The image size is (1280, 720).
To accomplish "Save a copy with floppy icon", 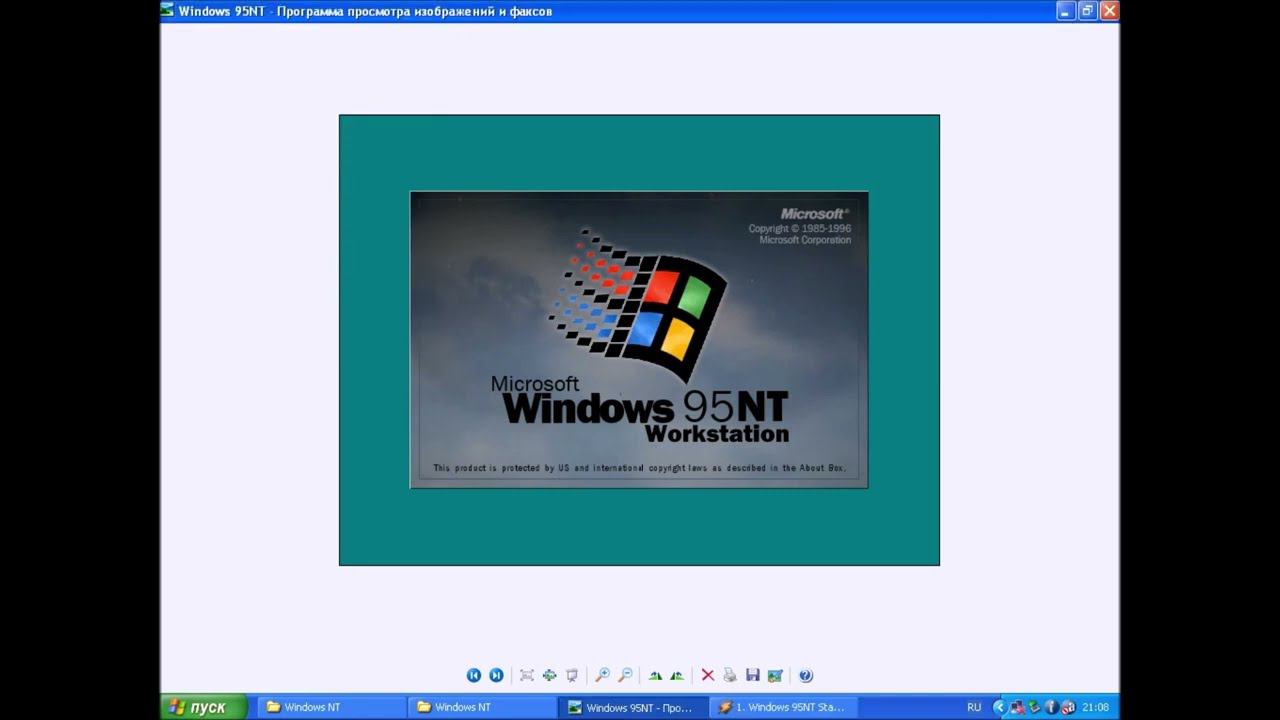I will [x=753, y=676].
